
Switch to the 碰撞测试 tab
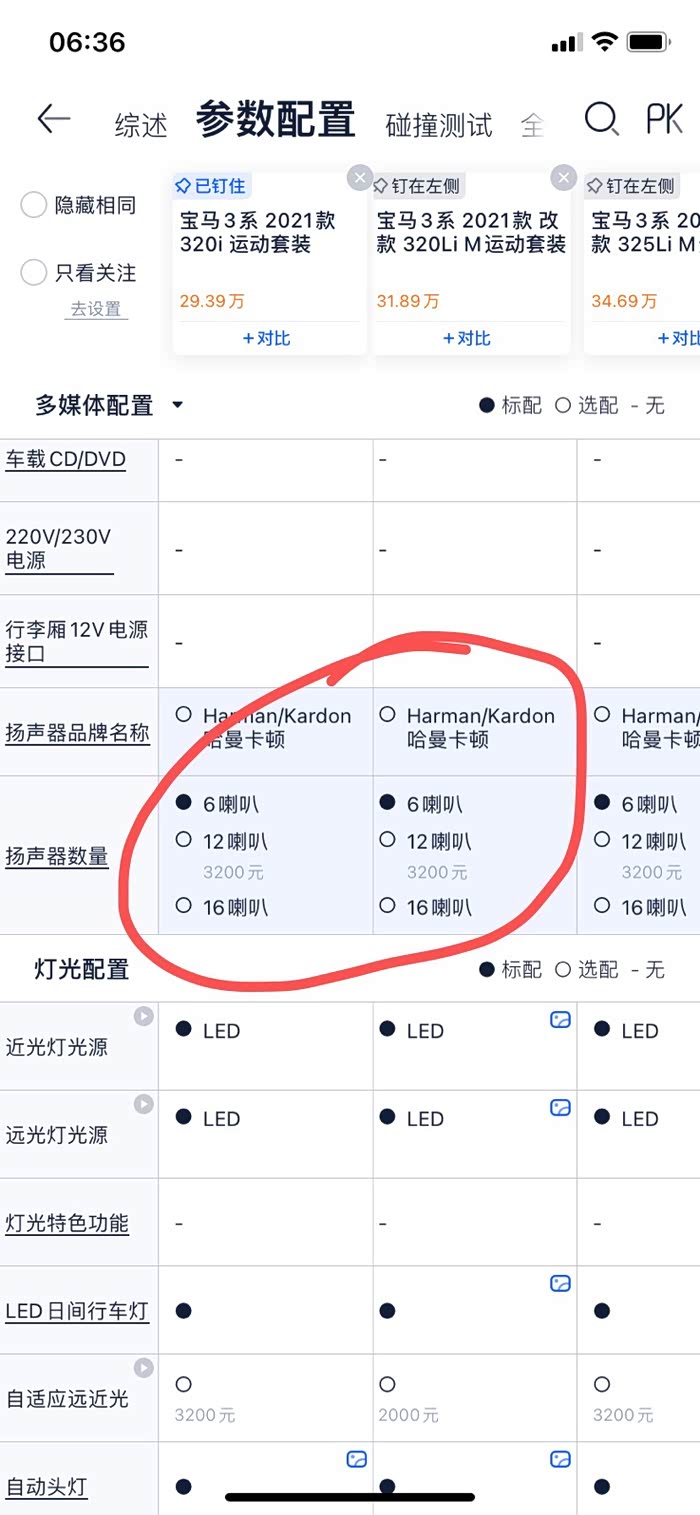[439, 125]
